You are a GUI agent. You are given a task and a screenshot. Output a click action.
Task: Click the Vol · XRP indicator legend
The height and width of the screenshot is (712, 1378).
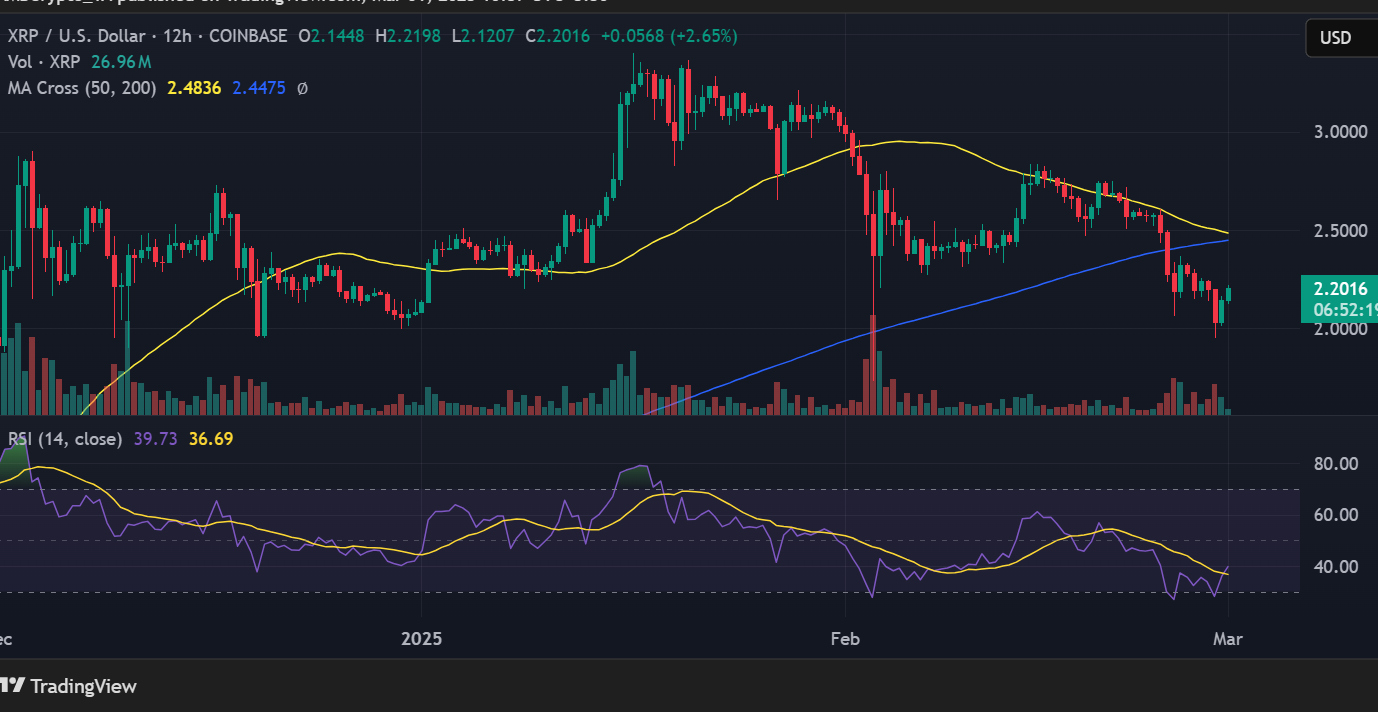tap(45, 62)
